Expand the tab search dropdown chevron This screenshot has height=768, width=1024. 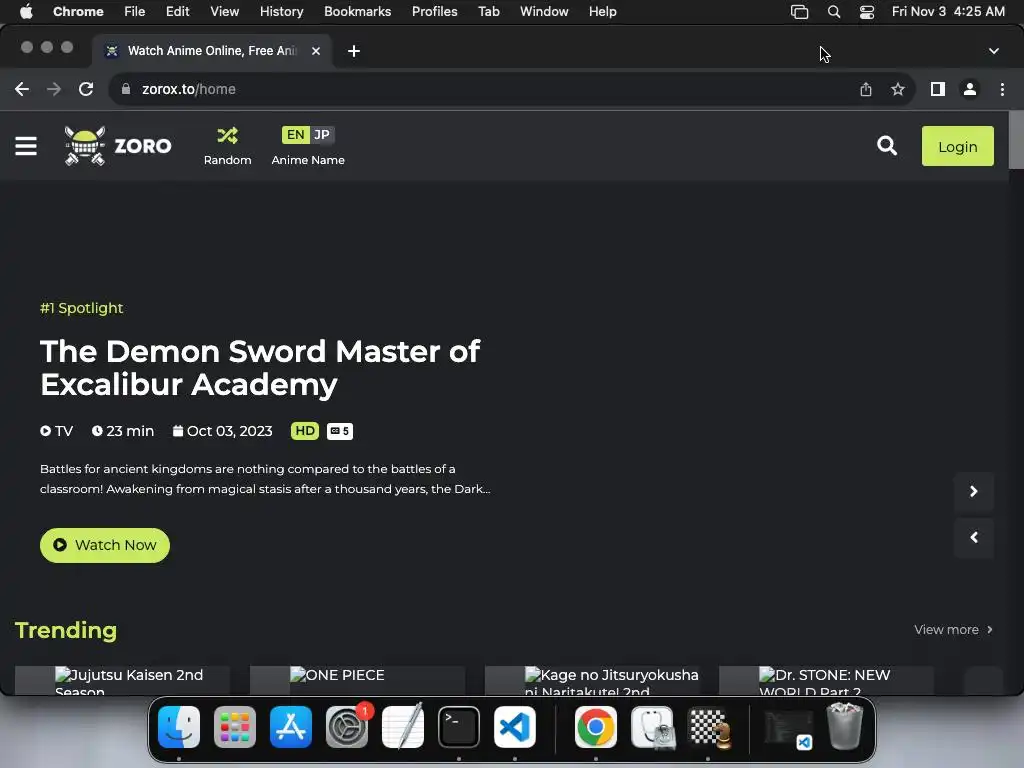pos(993,51)
